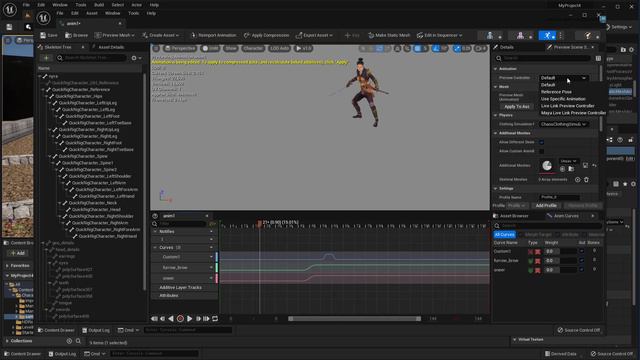
Task: Open the last mode icon in the toolbar
Action: 588,36
